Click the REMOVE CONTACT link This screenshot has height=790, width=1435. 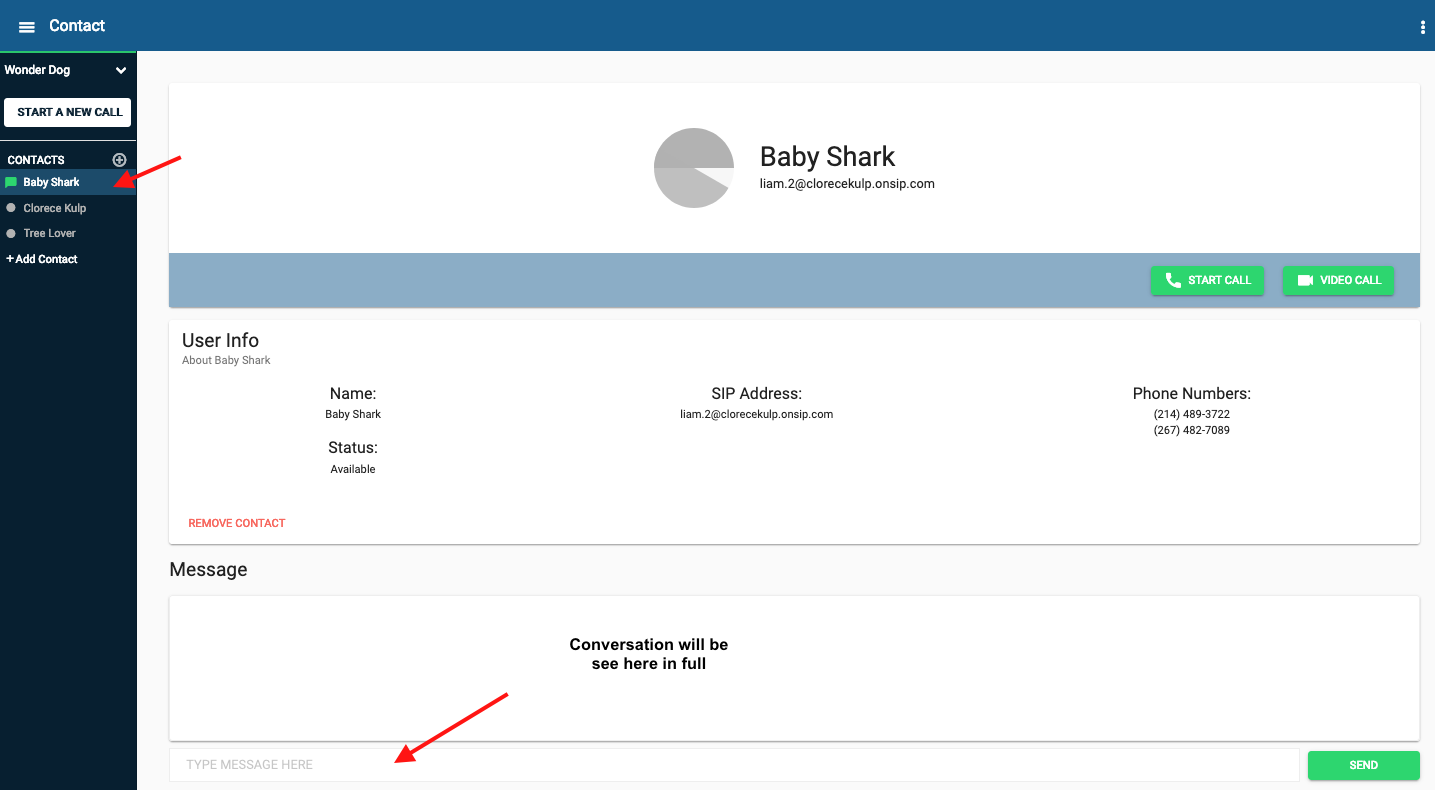click(x=236, y=522)
